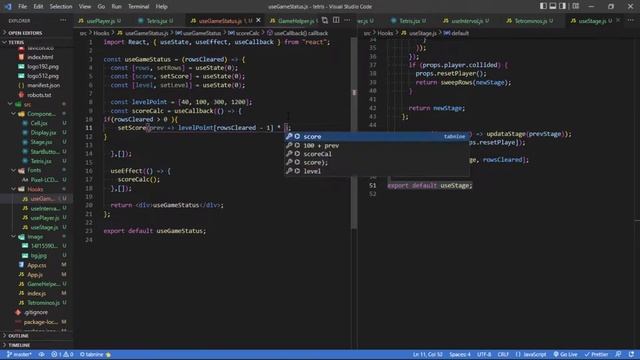Open bg.jpg in the explorer
This screenshot has width=640, height=360.
tap(39, 256)
